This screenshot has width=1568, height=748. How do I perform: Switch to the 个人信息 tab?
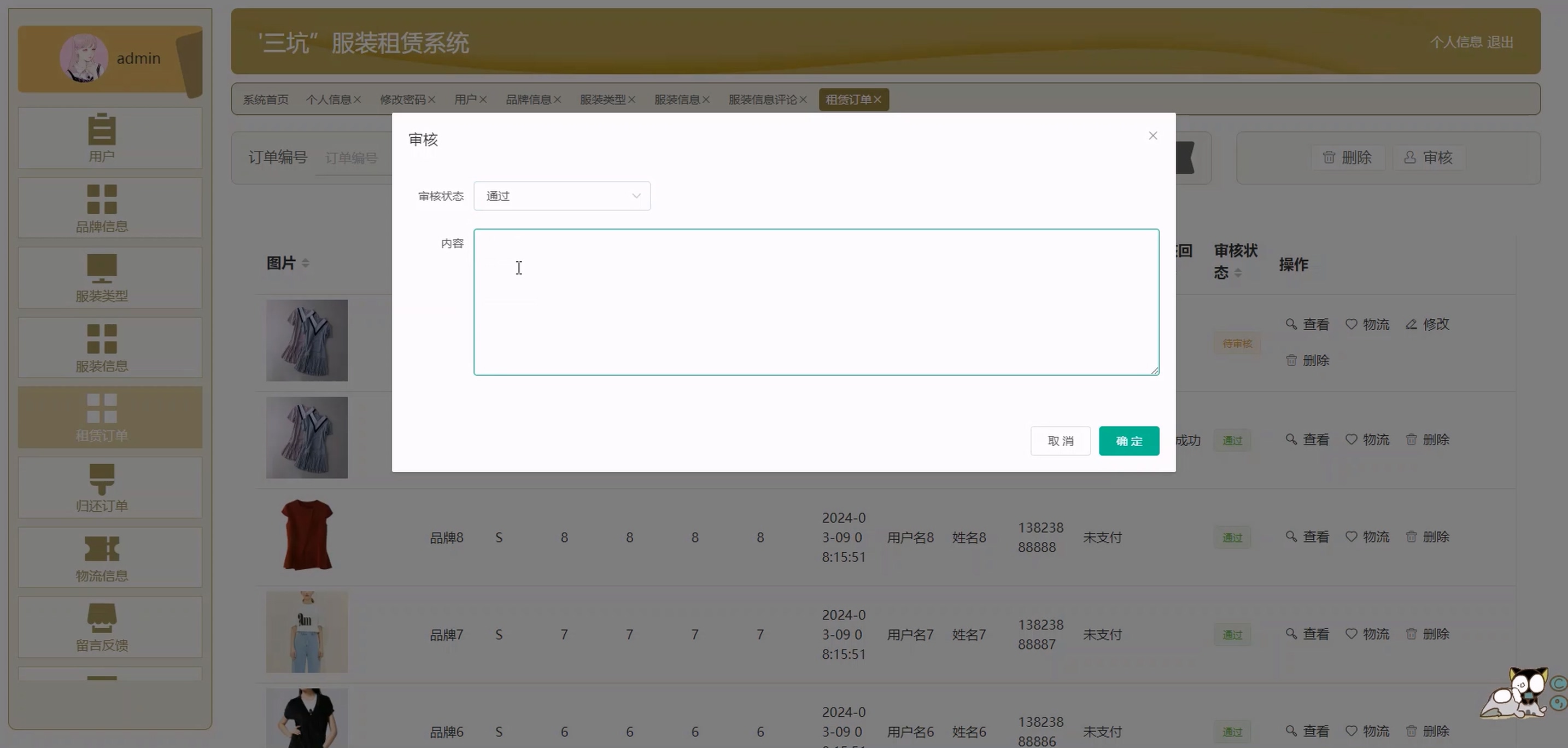tap(328, 100)
